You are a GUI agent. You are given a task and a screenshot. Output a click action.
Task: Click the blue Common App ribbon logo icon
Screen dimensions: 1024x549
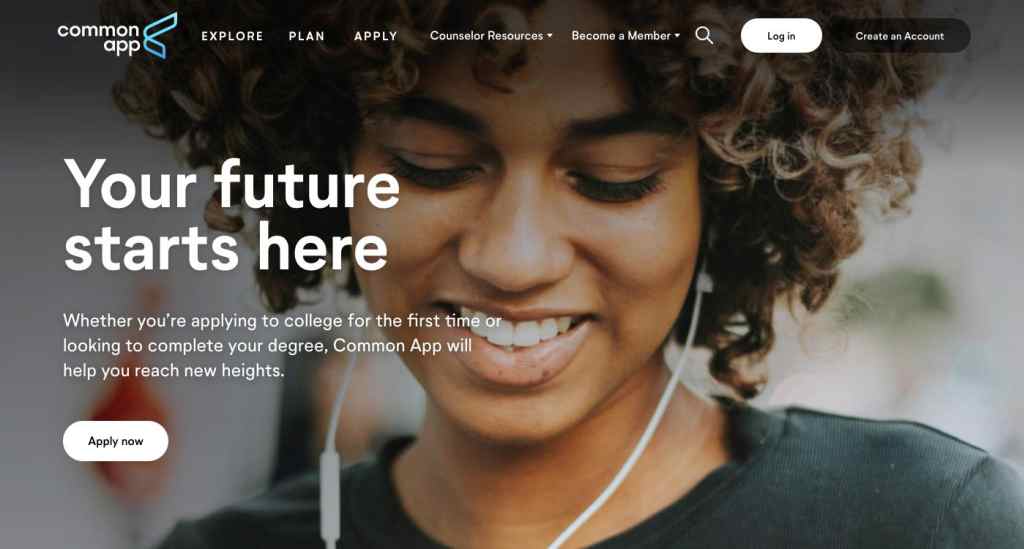pyautogui.click(x=160, y=35)
